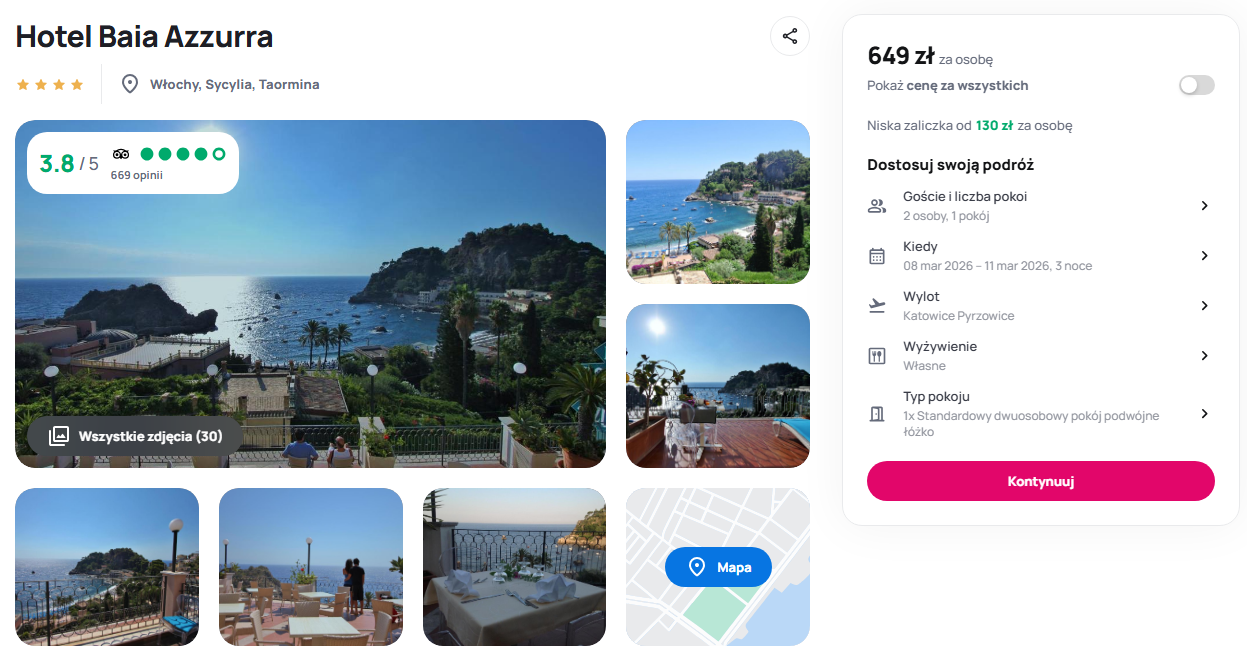The width and height of the screenshot is (1247, 660).
Task: Click the room door icon
Action: click(x=877, y=413)
